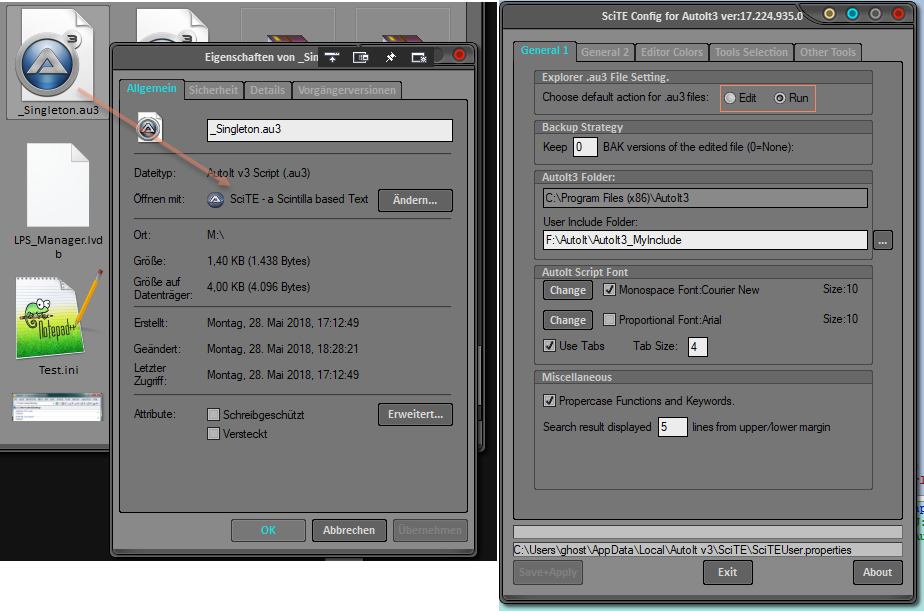Uncheck Propercase Functions and Keywords
Image resolution: width=924 pixels, height=611 pixels.
click(549, 401)
